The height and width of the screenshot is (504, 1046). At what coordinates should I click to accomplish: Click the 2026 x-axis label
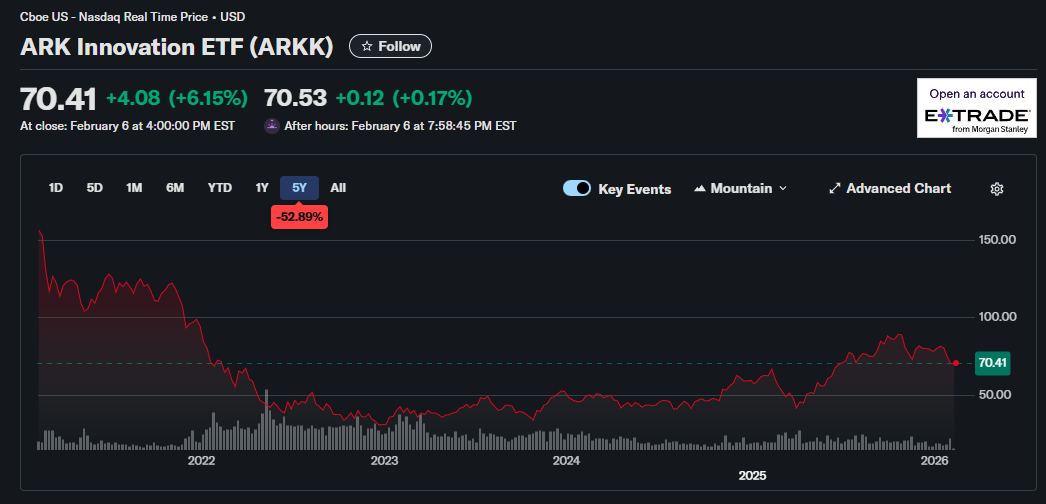coord(934,461)
